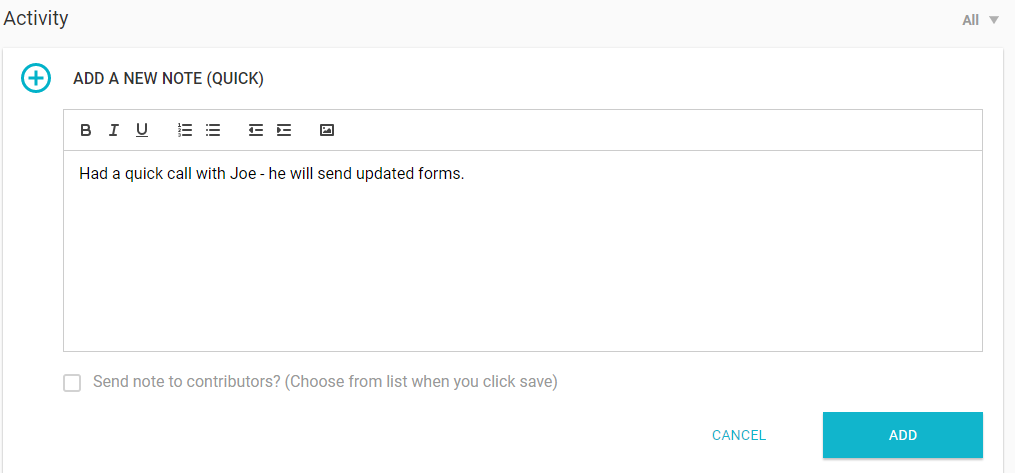The width and height of the screenshot is (1015, 473).
Task: Click the teal plus circle icon
Action: [x=36, y=78]
